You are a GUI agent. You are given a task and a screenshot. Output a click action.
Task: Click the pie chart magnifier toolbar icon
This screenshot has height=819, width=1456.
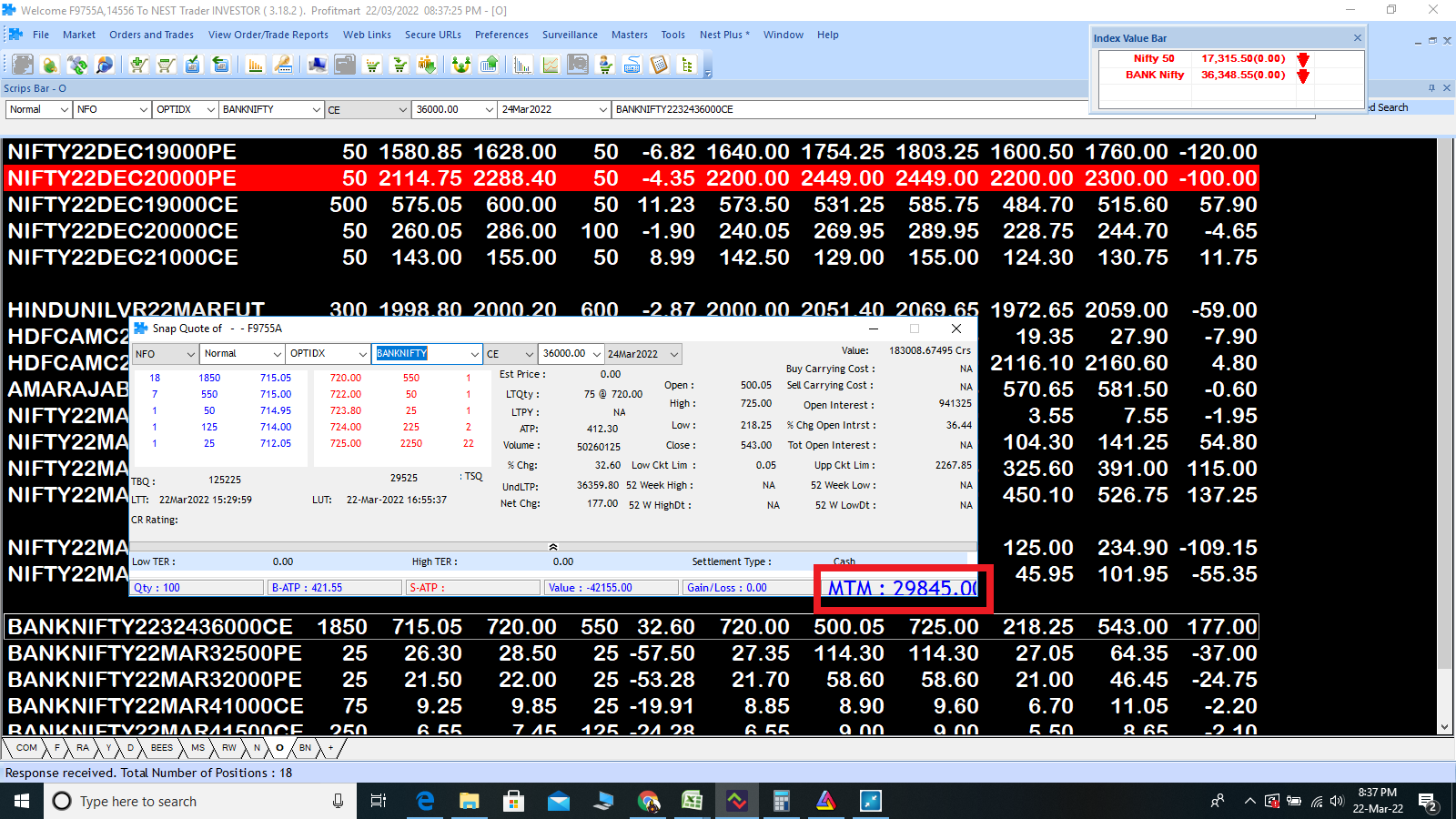105,65
